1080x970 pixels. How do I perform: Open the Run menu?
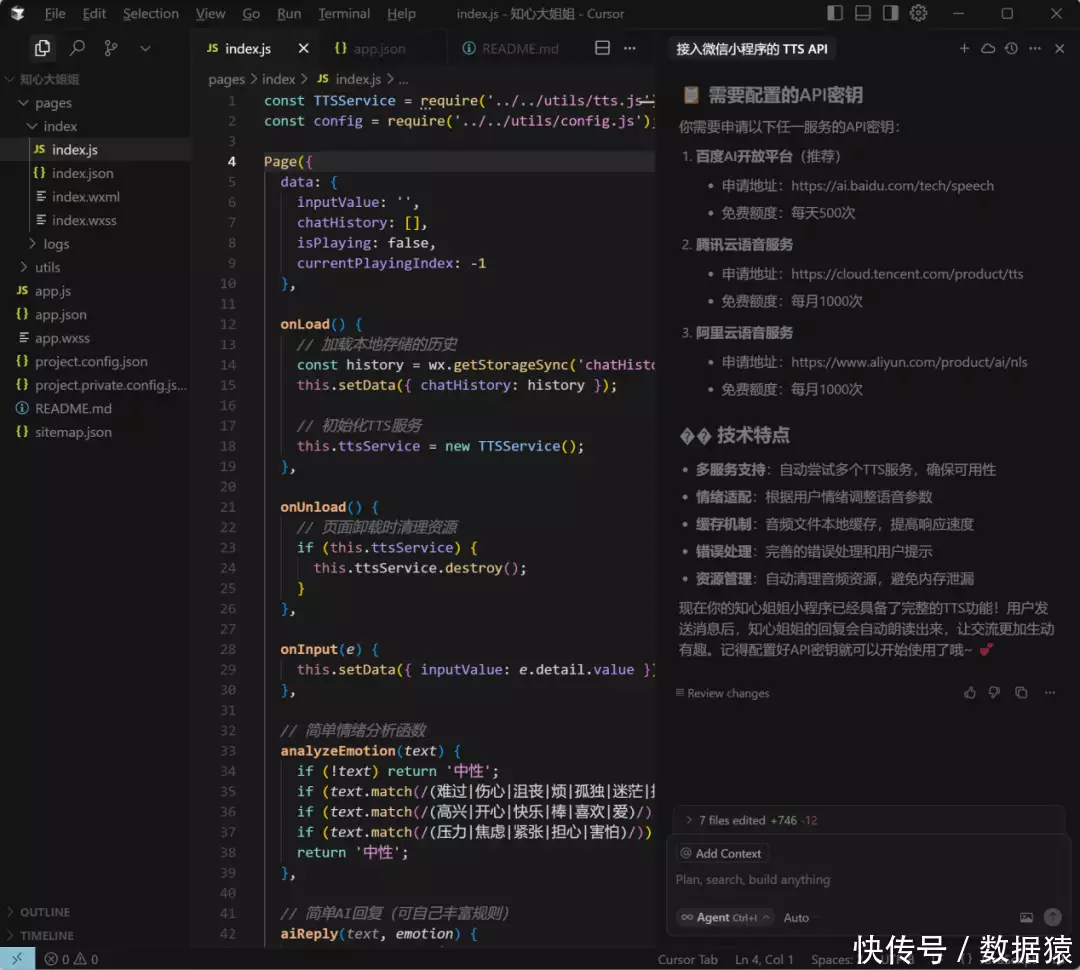[289, 14]
